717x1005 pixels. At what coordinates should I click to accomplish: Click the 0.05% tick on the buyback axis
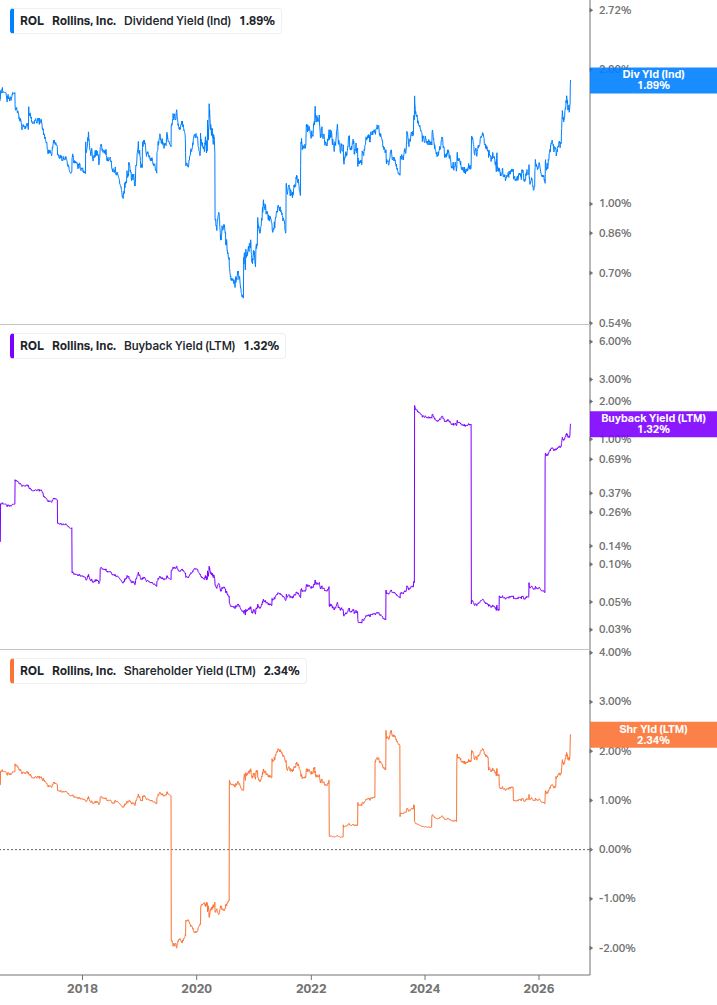(615, 602)
